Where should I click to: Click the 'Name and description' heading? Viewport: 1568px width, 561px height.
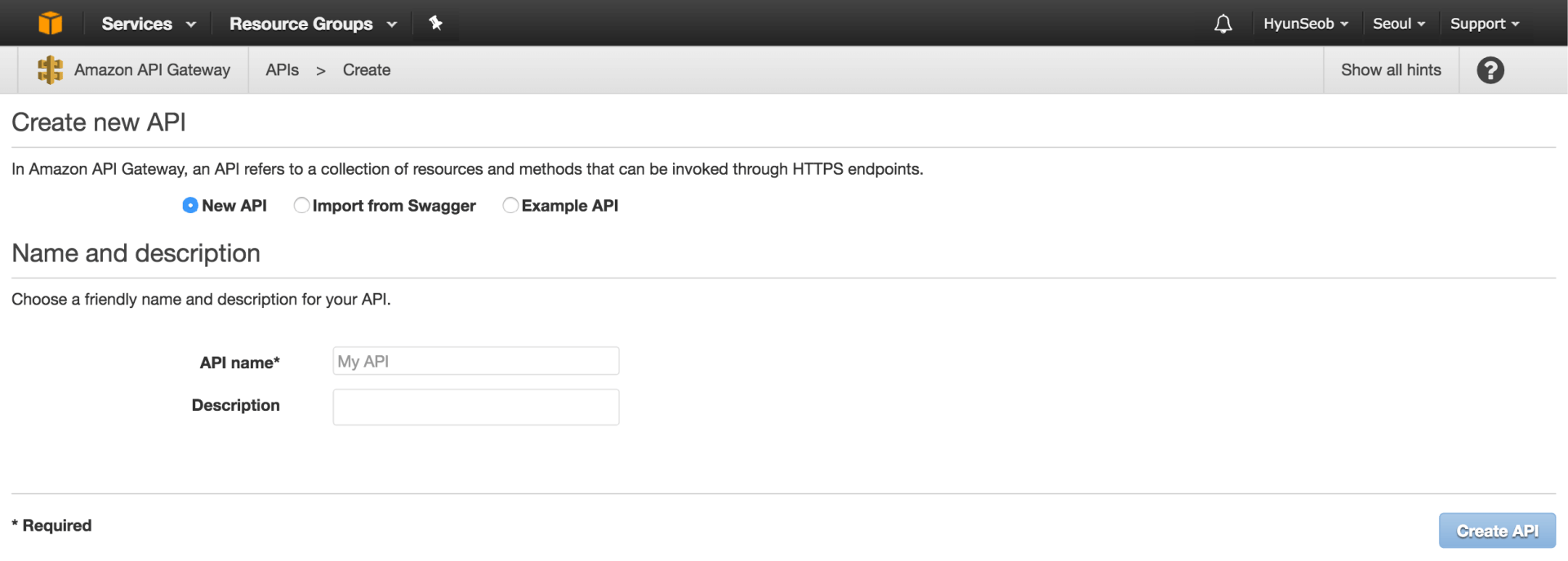point(136,253)
